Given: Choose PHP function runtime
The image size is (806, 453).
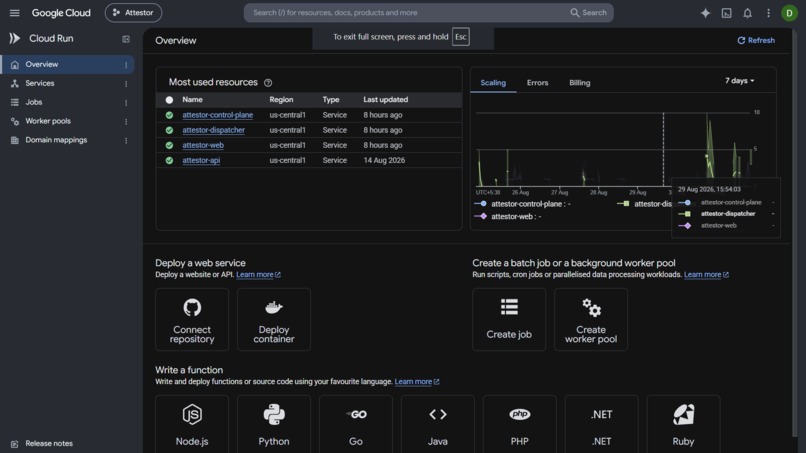Looking at the screenshot, I should tap(519, 424).
